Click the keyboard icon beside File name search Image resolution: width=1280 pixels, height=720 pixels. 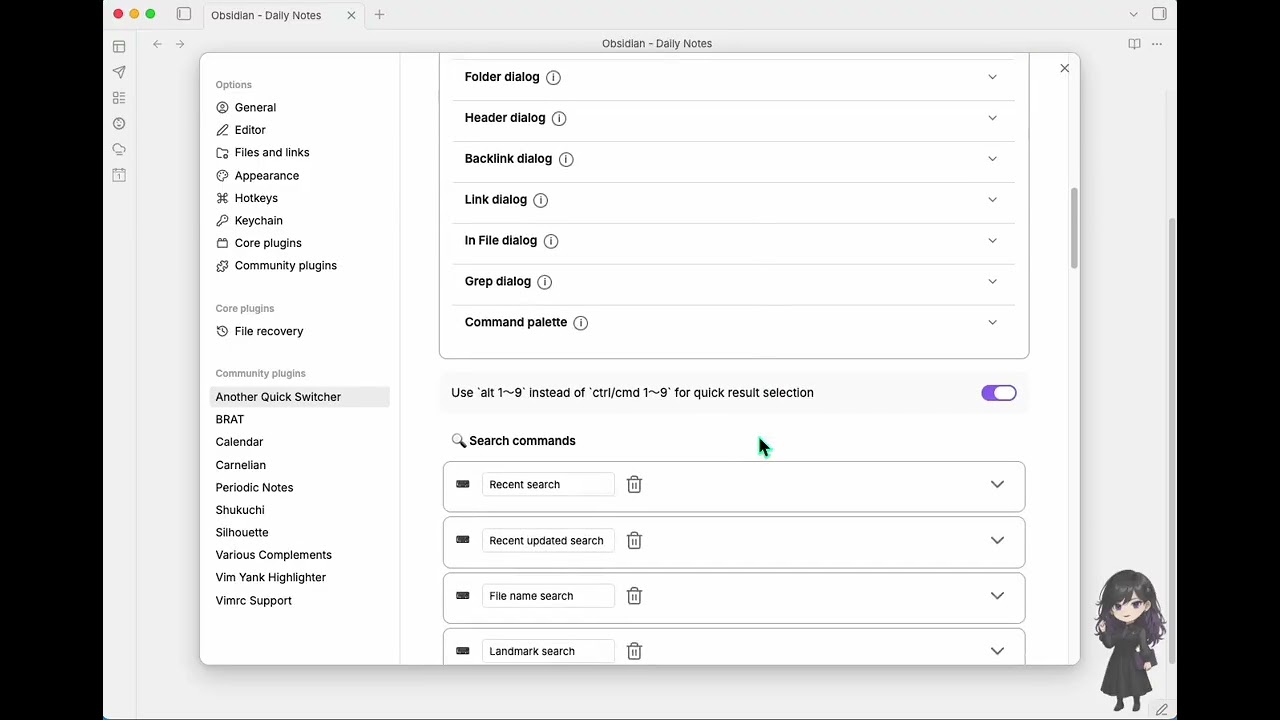tap(462, 595)
